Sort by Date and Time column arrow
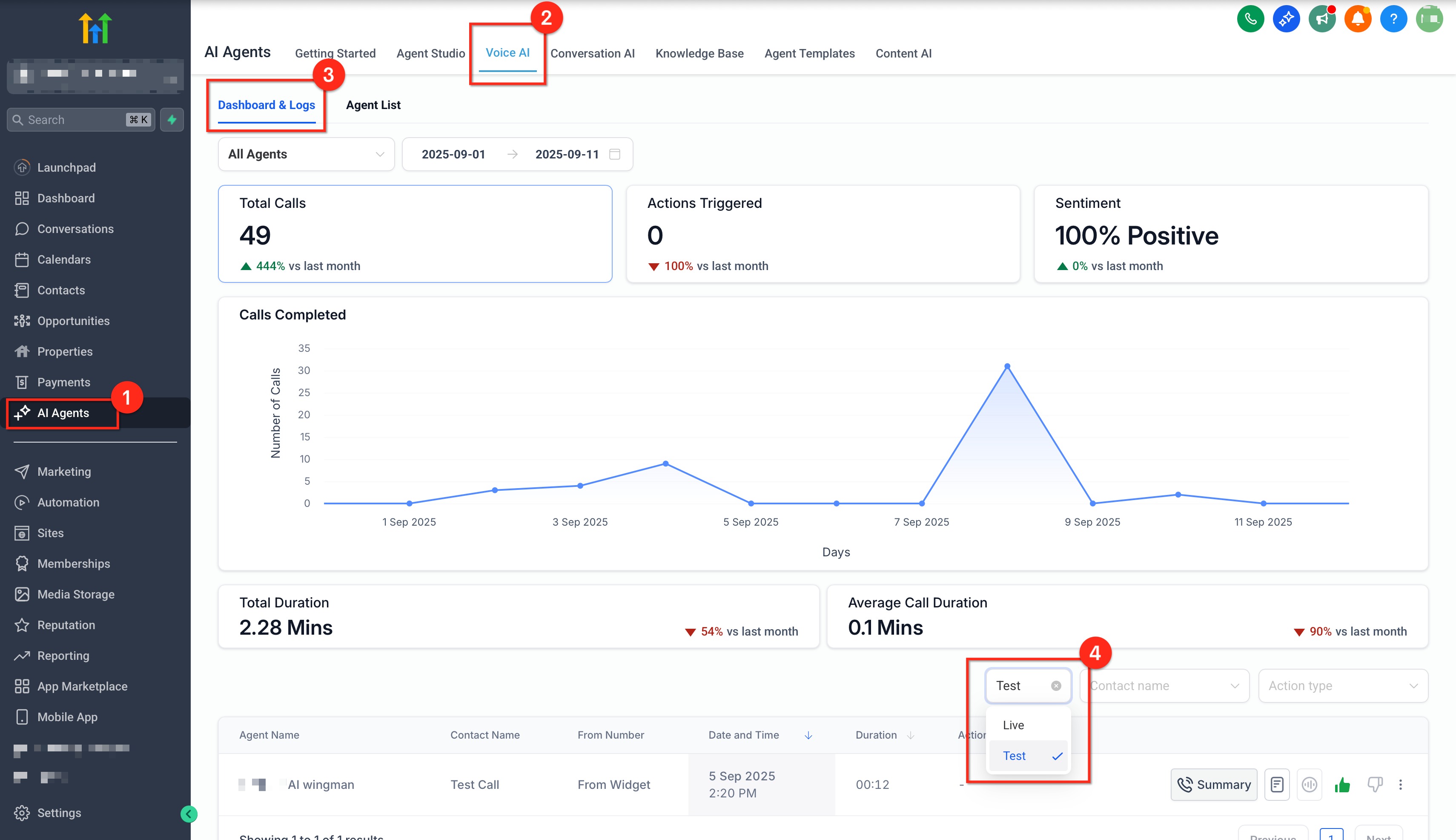1456x840 pixels. tap(808, 735)
